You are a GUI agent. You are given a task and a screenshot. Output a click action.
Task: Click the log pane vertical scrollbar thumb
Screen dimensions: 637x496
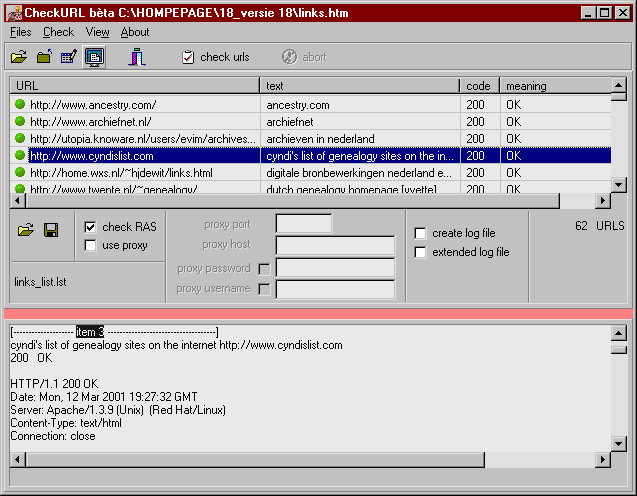(x=618, y=349)
